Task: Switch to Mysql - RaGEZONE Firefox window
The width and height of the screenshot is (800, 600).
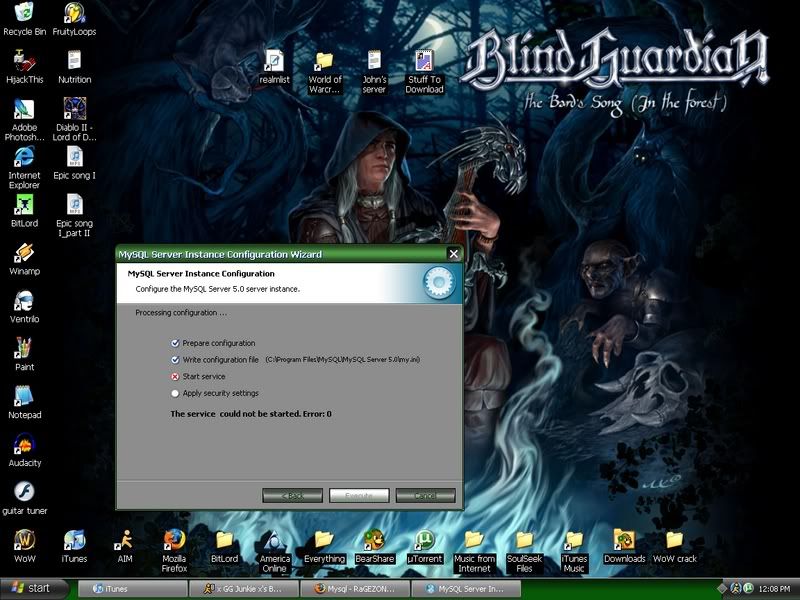Action: tap(355, 589)
